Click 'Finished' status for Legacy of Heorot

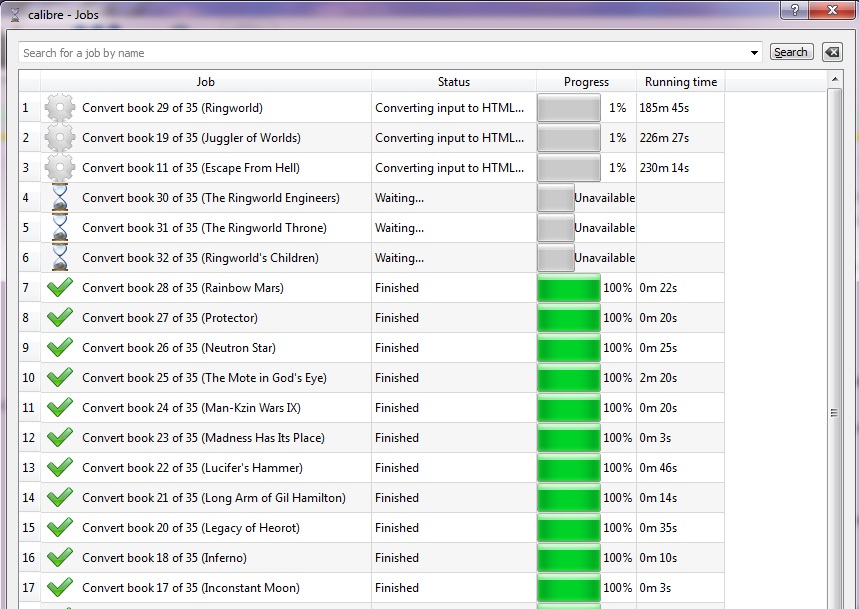click(x=397, y=527)
